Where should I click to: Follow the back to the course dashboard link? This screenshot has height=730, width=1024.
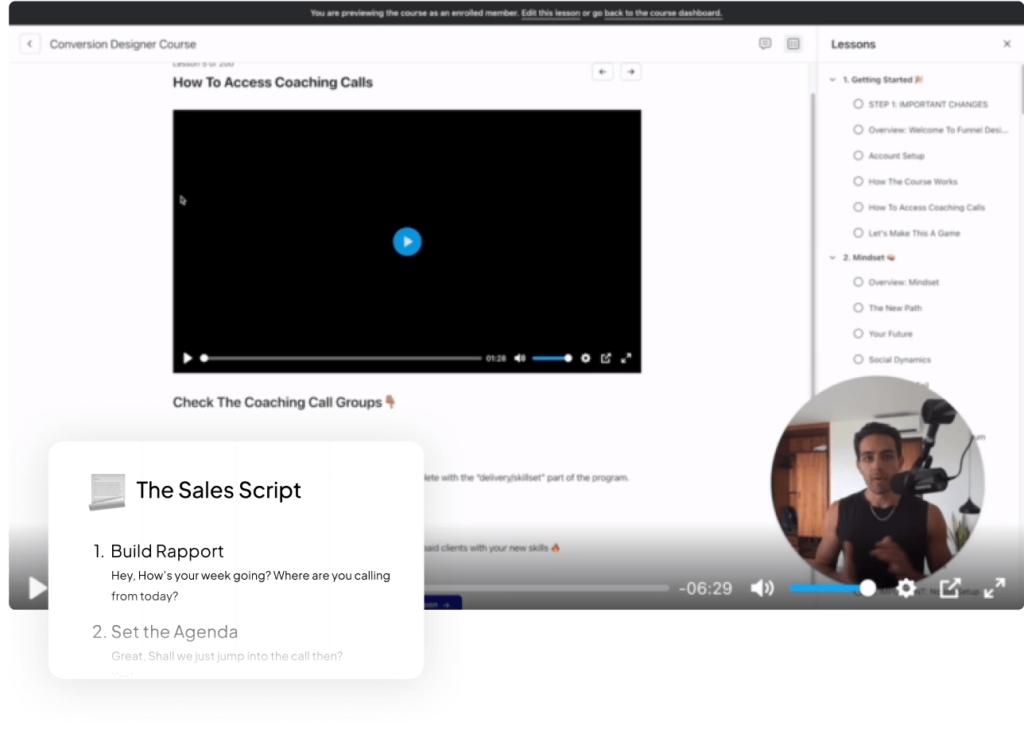(662, 13)
